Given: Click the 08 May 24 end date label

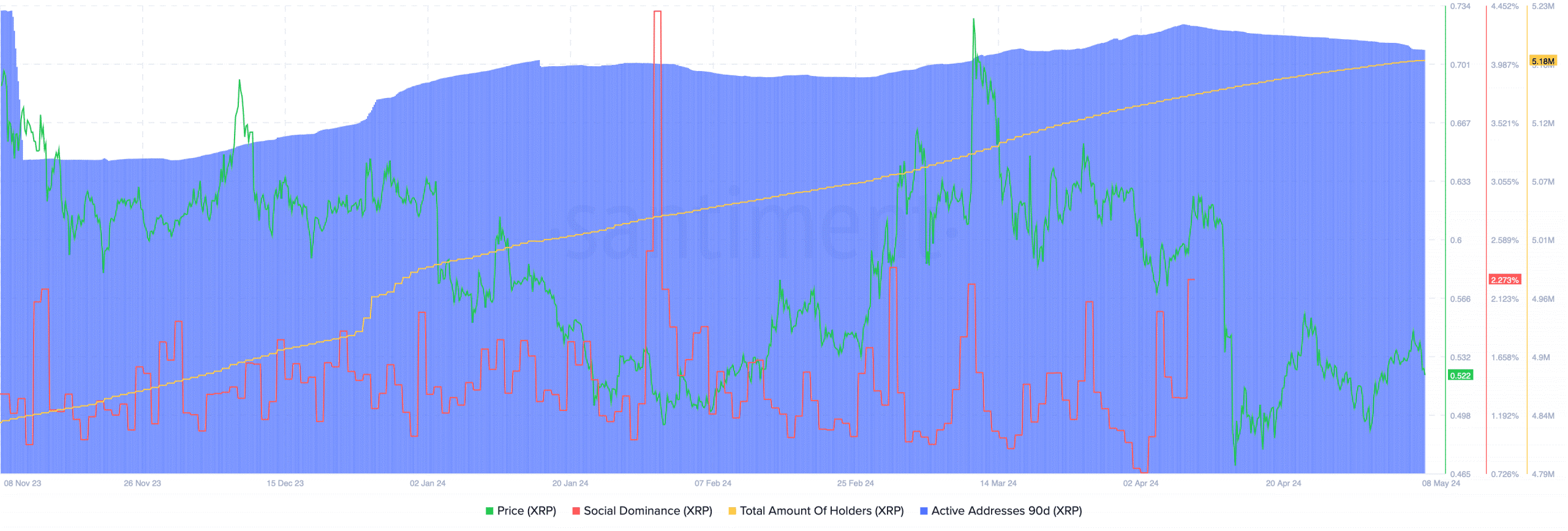Looking at the screenshot, I should 1441,484.
